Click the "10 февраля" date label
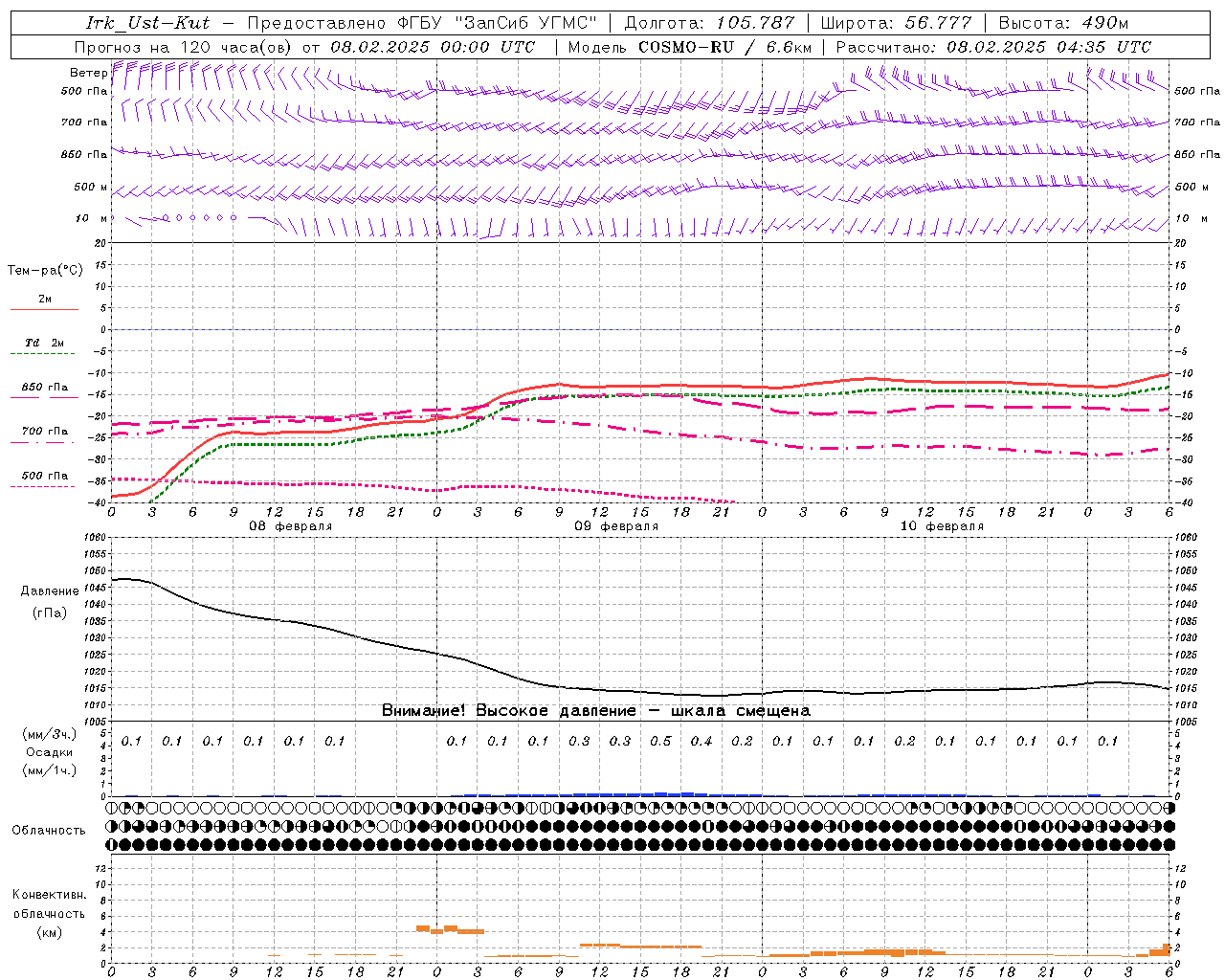 942,526
